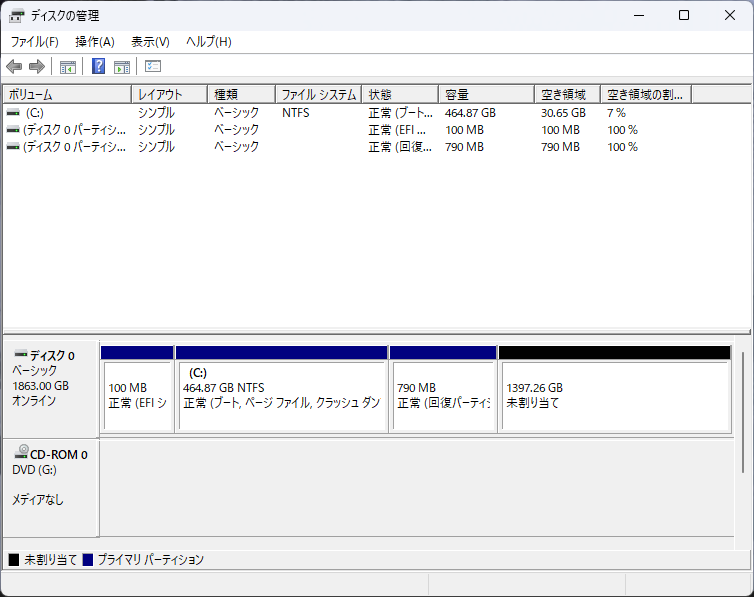Open the ファイル(F) menu
Screen dimensions: 754x597
click(x=34, y=42)
